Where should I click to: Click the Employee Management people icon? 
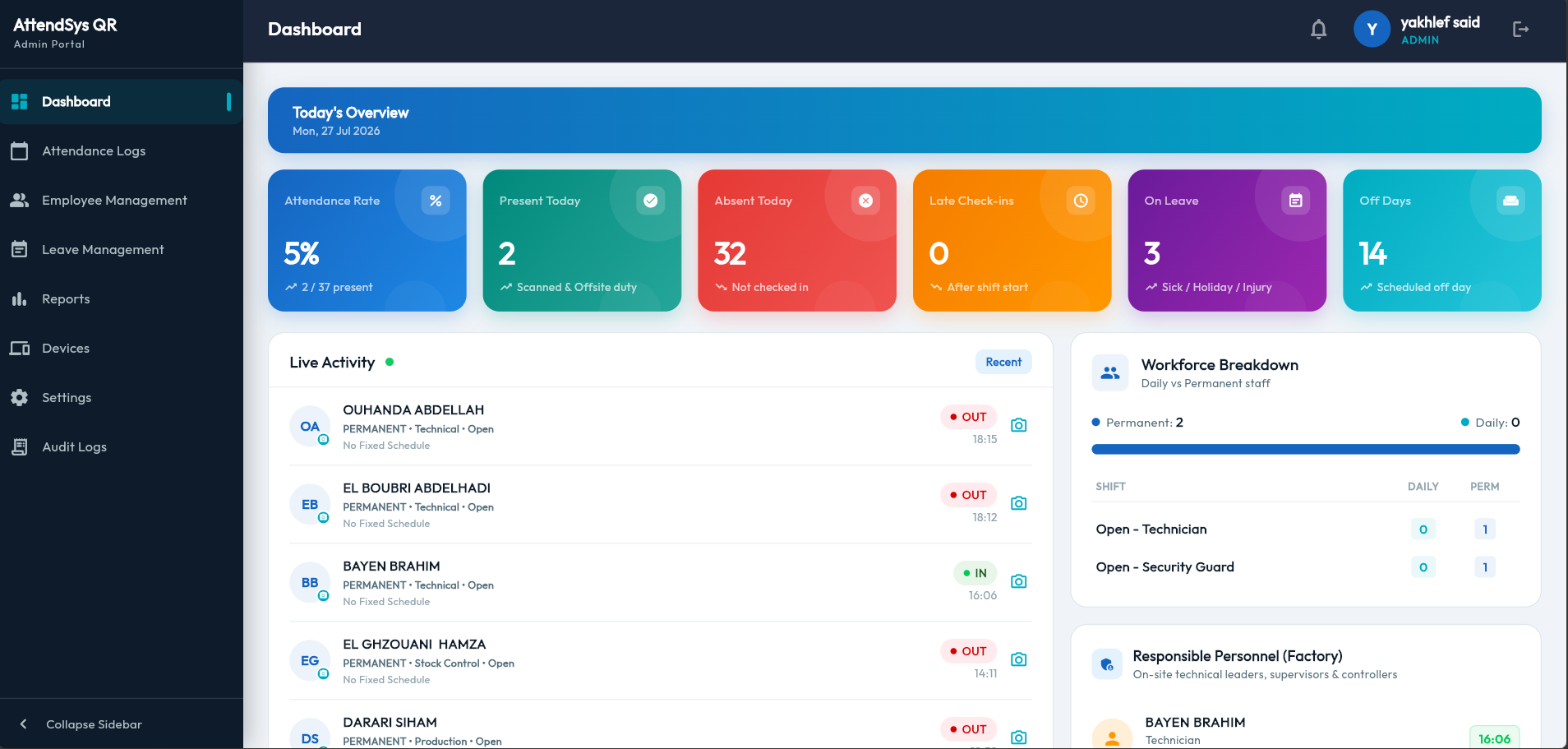pyautogui.click(x=20, y=201)
